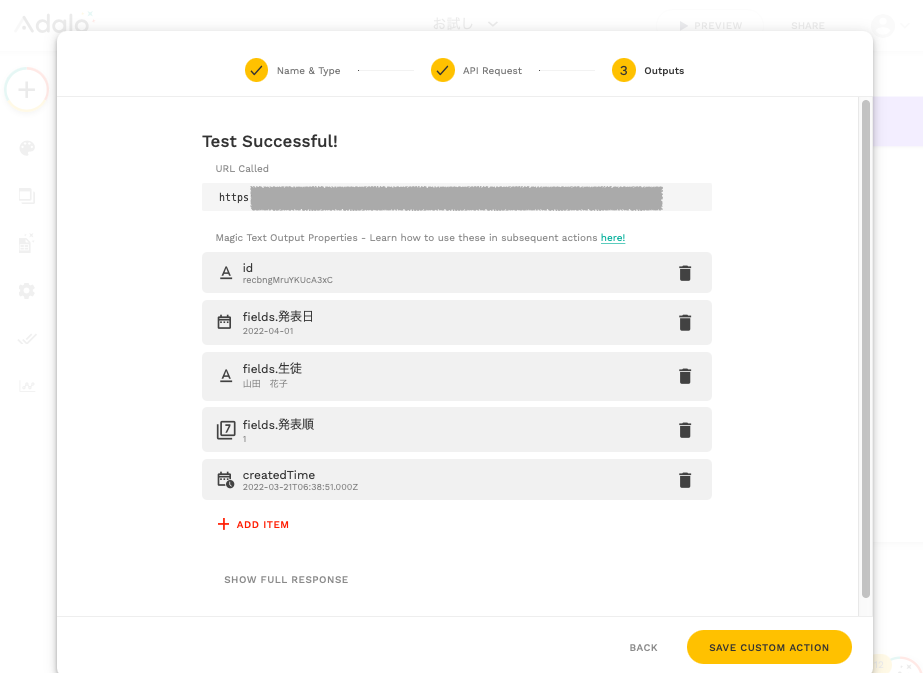Viewport: 923px width, 673px height.
Task: Click the date-time icon for createdTime
Action: click(226, 480)
